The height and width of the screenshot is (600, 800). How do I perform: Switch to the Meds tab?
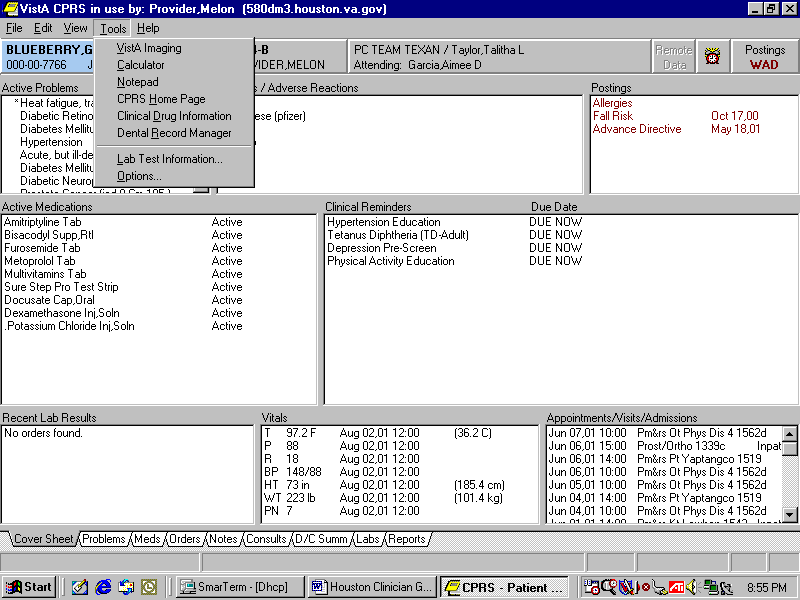tap(147, 539)
